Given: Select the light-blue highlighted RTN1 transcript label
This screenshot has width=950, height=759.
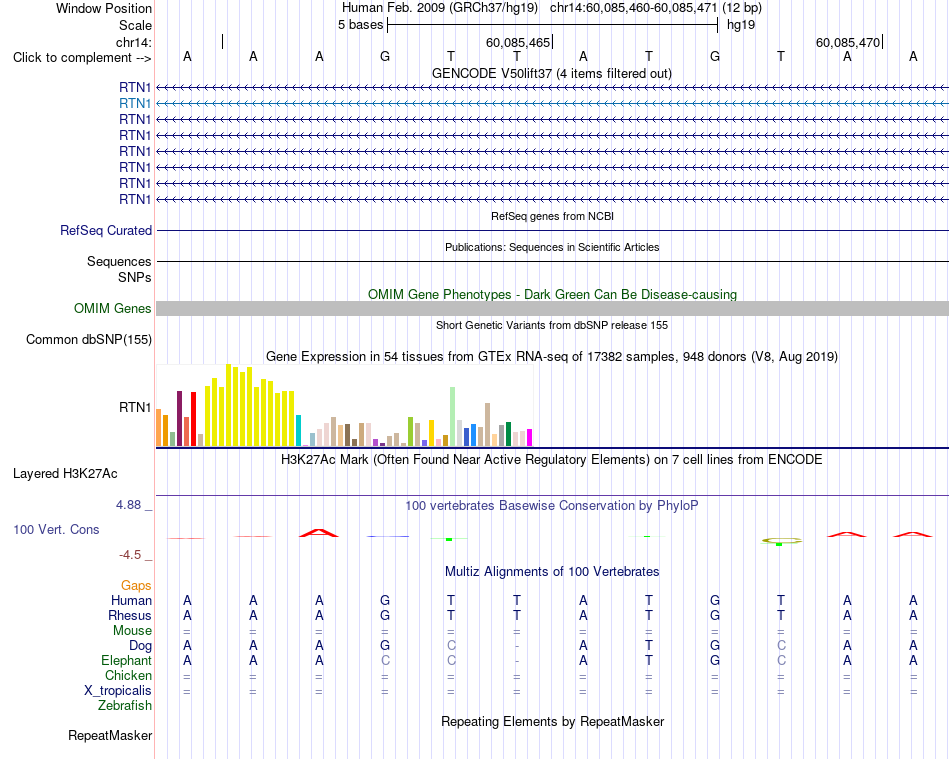Looking at the screenshot, I should tap(135, 104).
